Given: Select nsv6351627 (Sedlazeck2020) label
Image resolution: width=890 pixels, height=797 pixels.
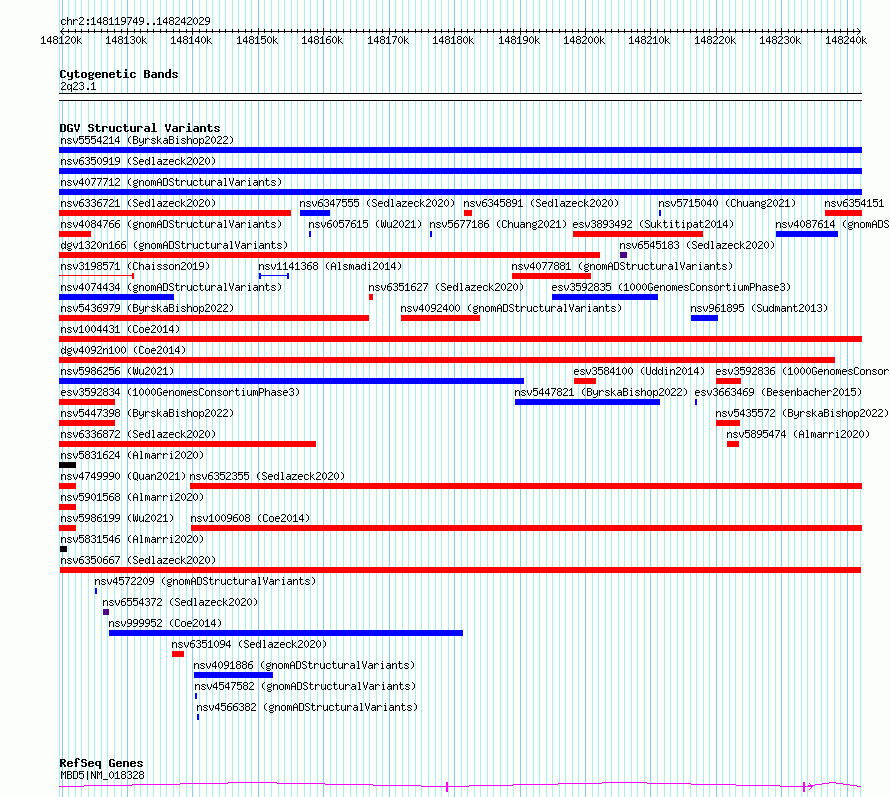Looking at the screenshot, I should [446, 287].
